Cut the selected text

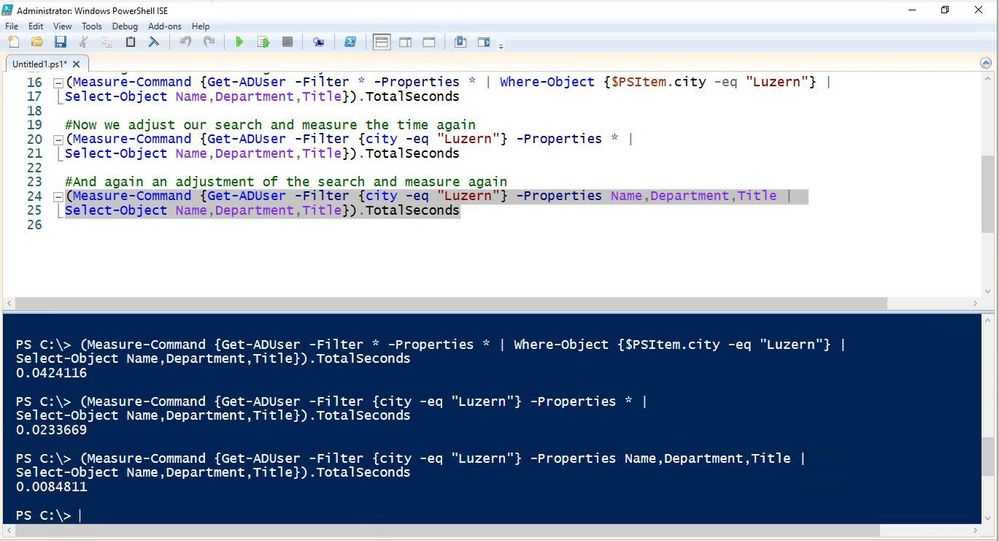point(83,42)
